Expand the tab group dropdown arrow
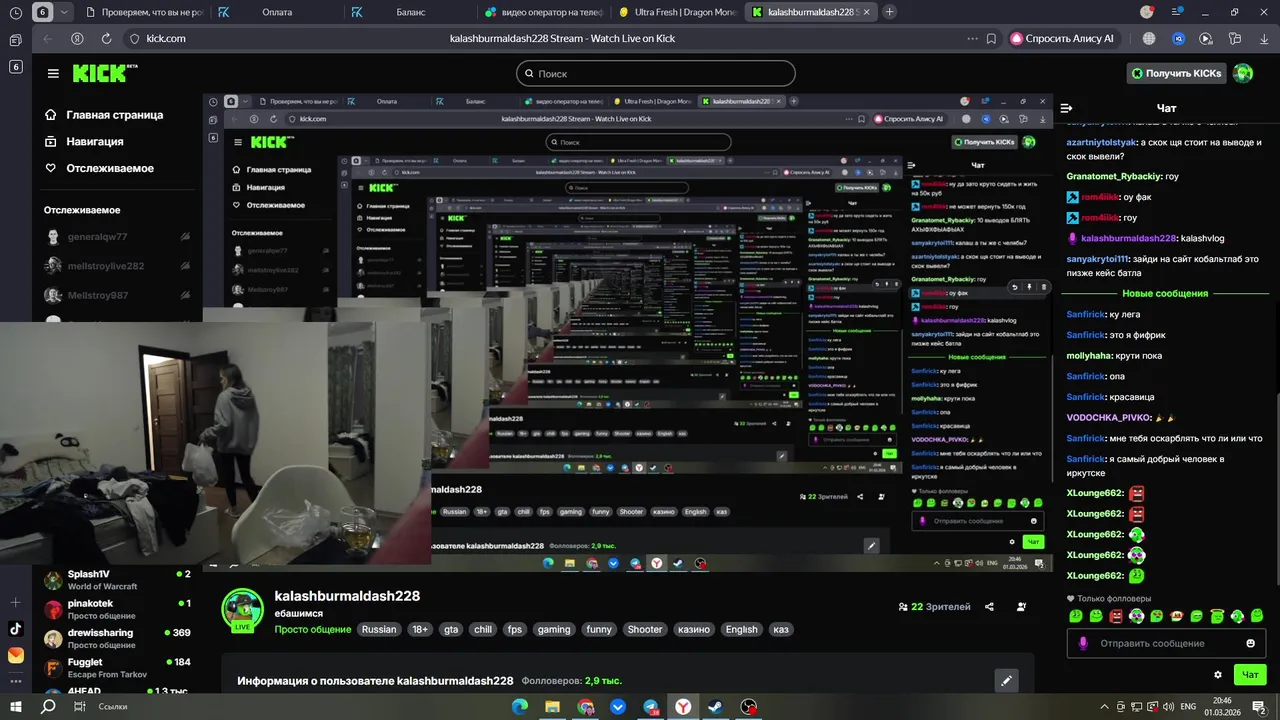Screen dimensions: 1280x720 pyautogui.click(x=65, y=12)
